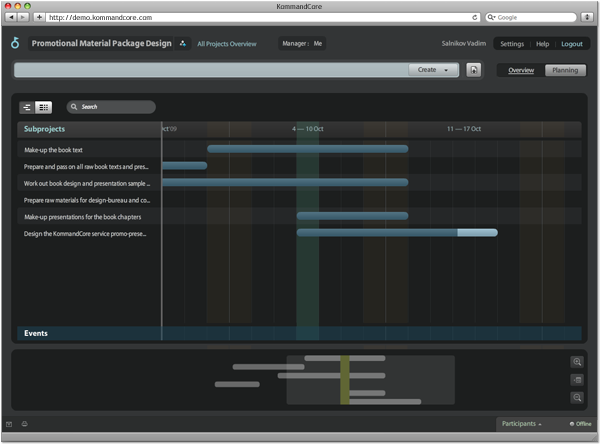Click the fit-to-calendar icon between zoom buttons
The width and height of the screenshot is (600, 447).
[577, 380]
